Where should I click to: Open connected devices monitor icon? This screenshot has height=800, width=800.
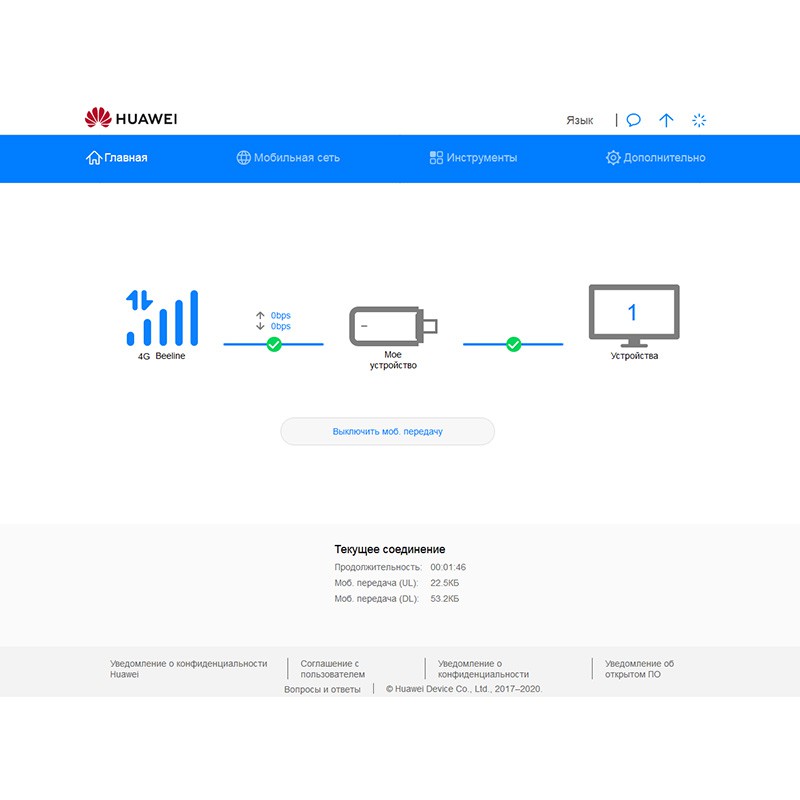coord(633,315)
